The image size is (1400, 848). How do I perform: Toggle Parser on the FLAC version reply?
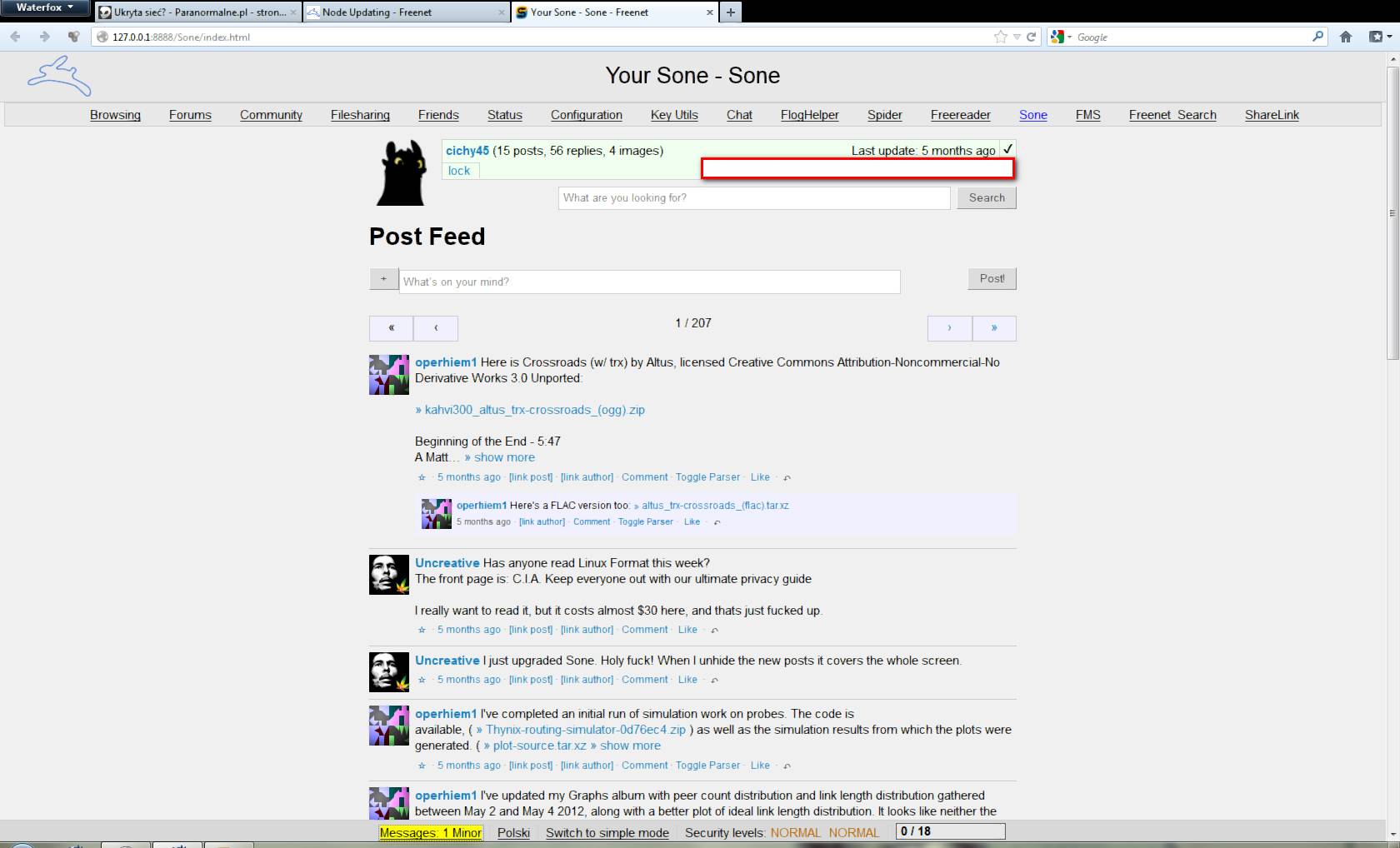pyautogui.click(x=646, y=521)
